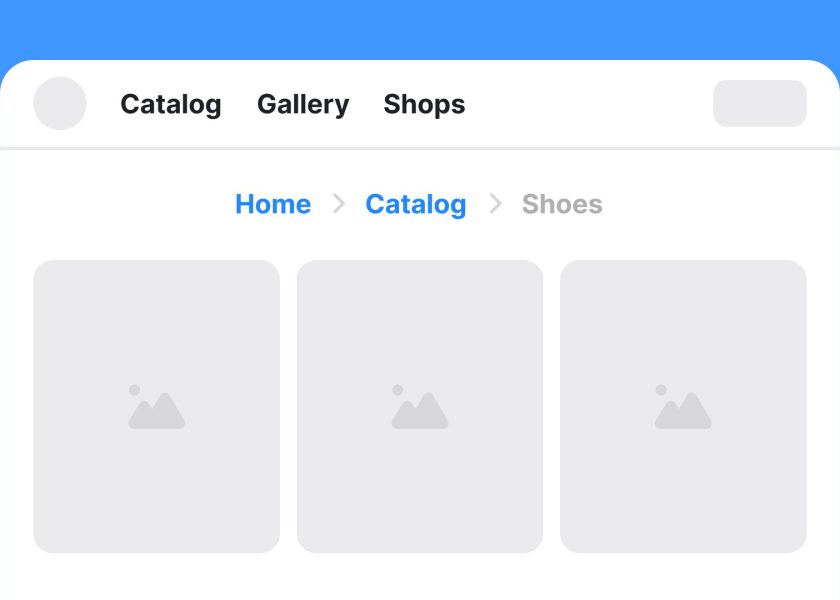Follow the Home breadcrumb link
The height and width of the screenshot is (600, 840).
click(273, 204)
